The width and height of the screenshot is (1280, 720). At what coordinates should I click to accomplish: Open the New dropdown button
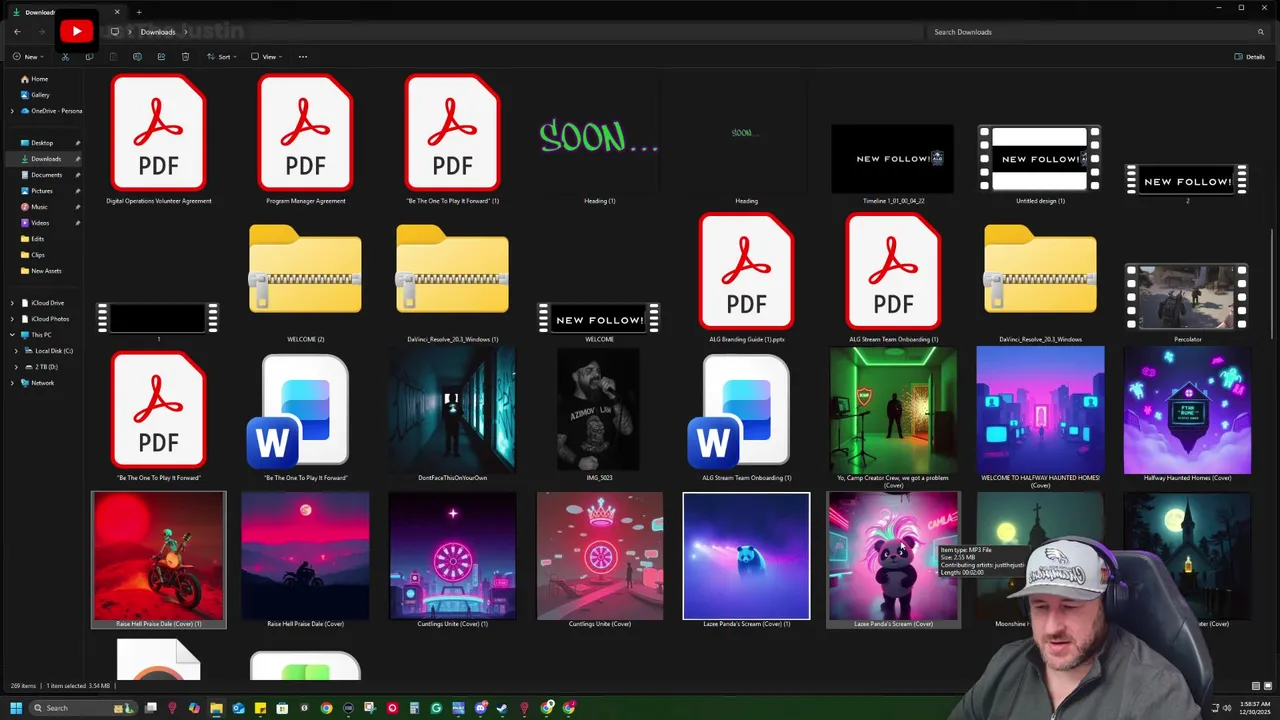pyautogui.click(x=26, y=57)
